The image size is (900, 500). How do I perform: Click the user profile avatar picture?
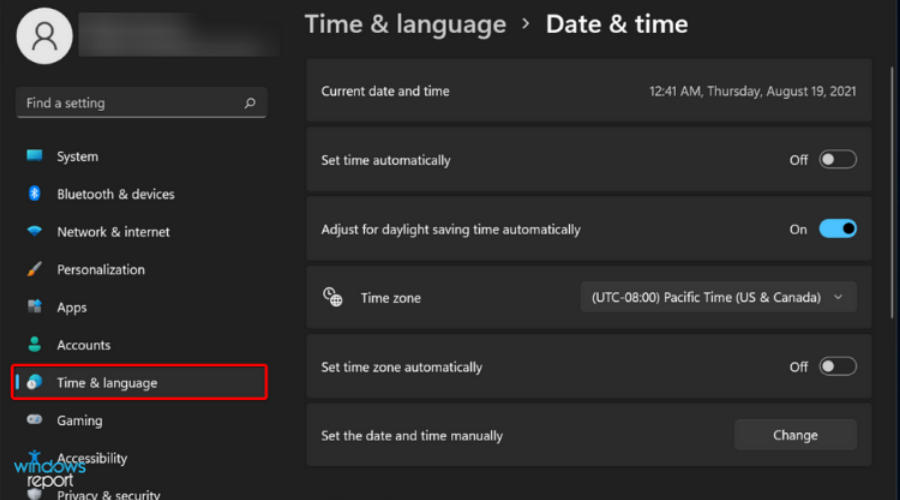(x=44, y=36)
